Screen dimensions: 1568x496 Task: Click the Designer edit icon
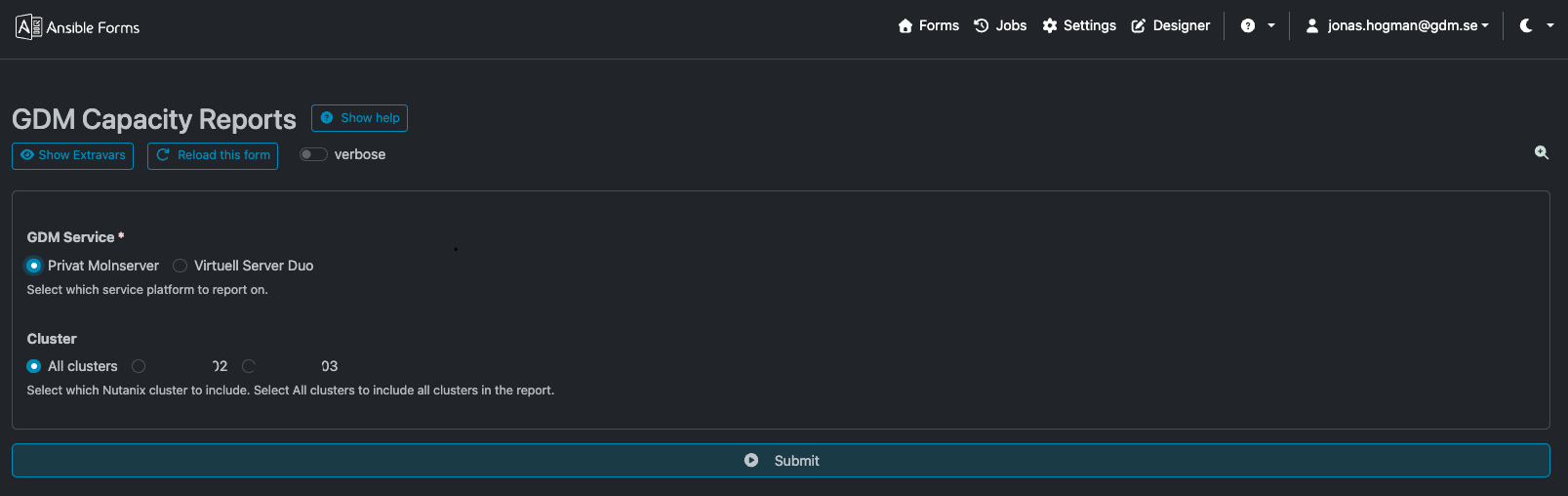tap(1139, 26)
